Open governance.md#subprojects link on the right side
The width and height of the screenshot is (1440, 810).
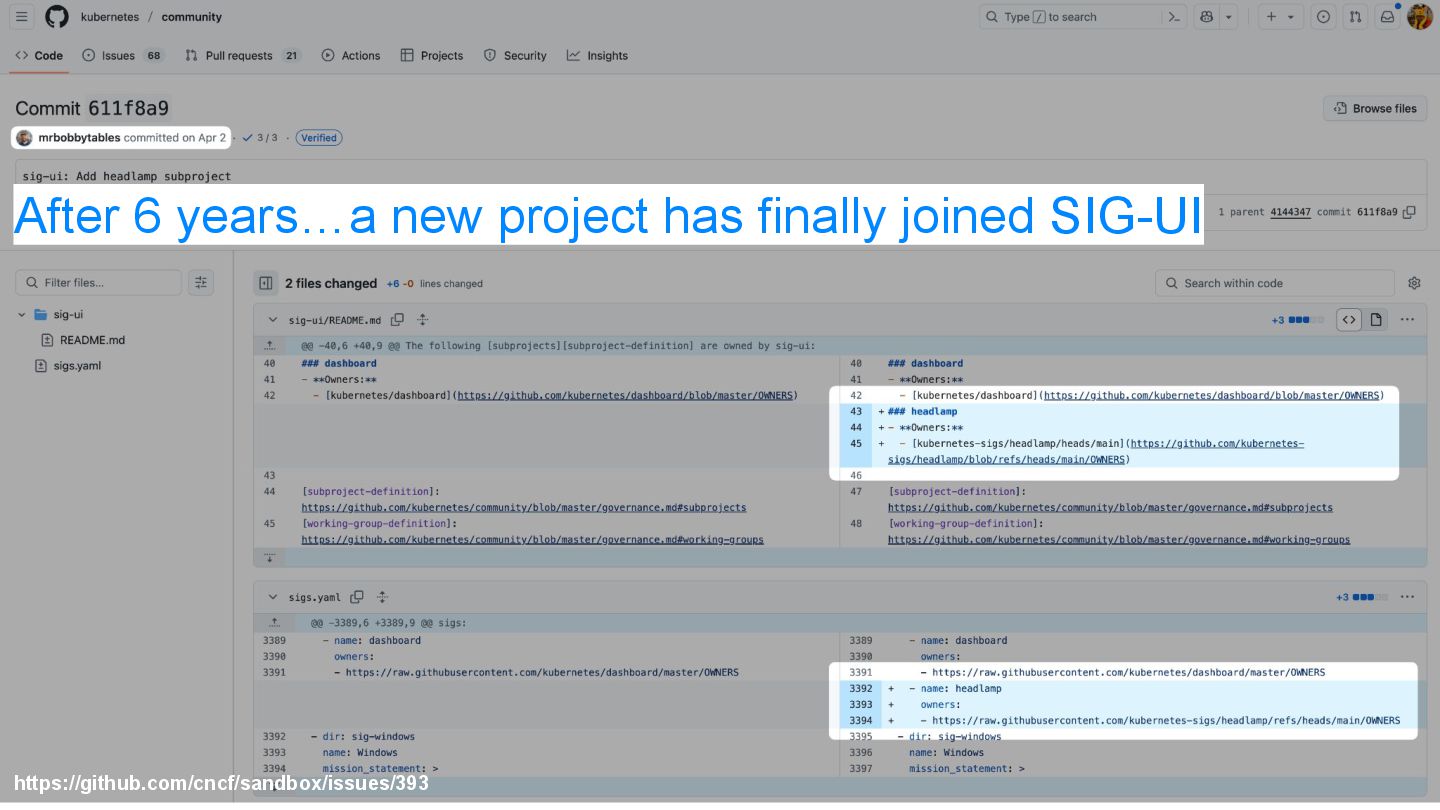pyautogui.click(x=1110, y=508)
